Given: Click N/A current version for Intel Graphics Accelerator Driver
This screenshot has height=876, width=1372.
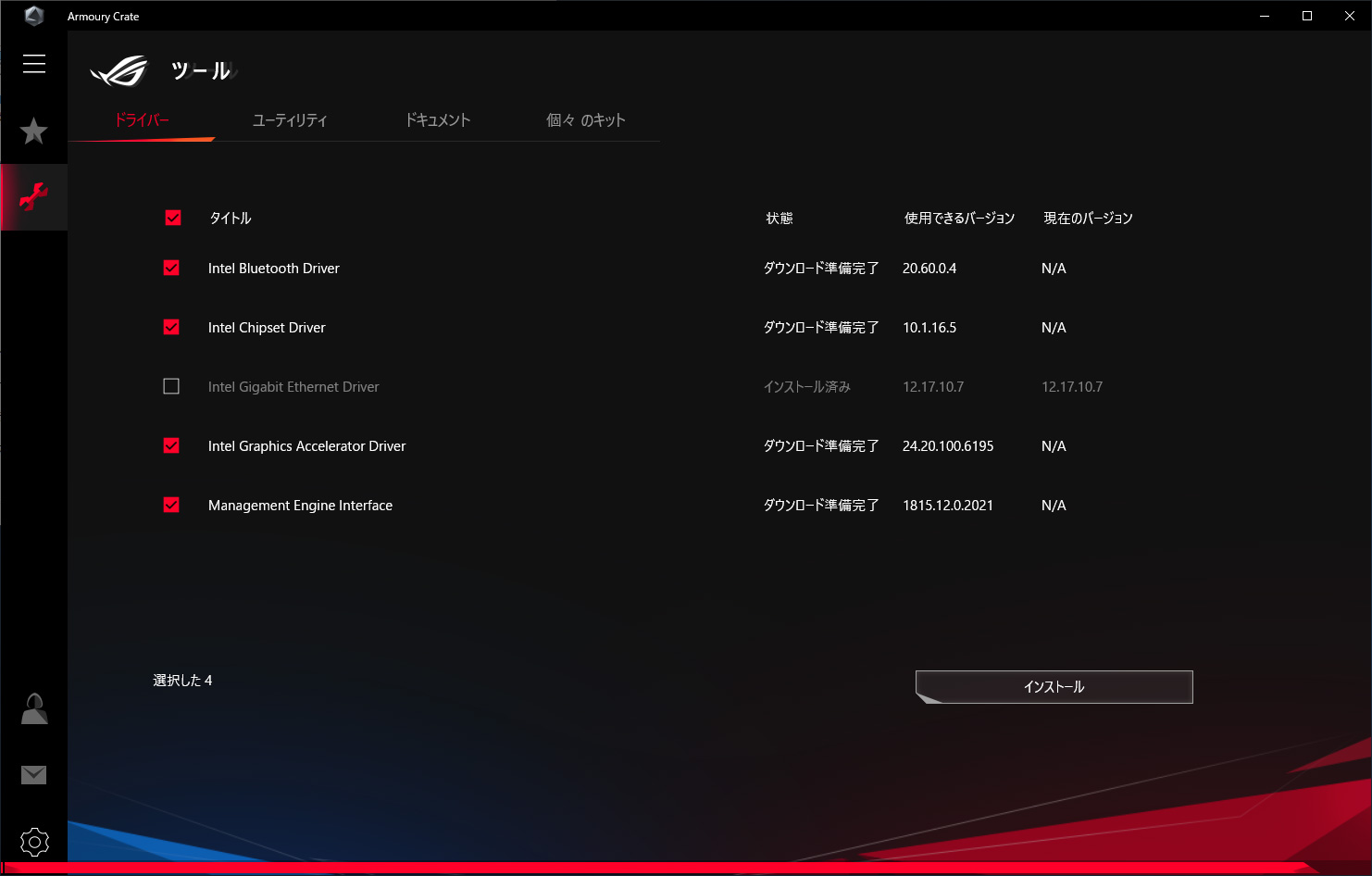Looking at the screenshot, I should [1054, 446].
